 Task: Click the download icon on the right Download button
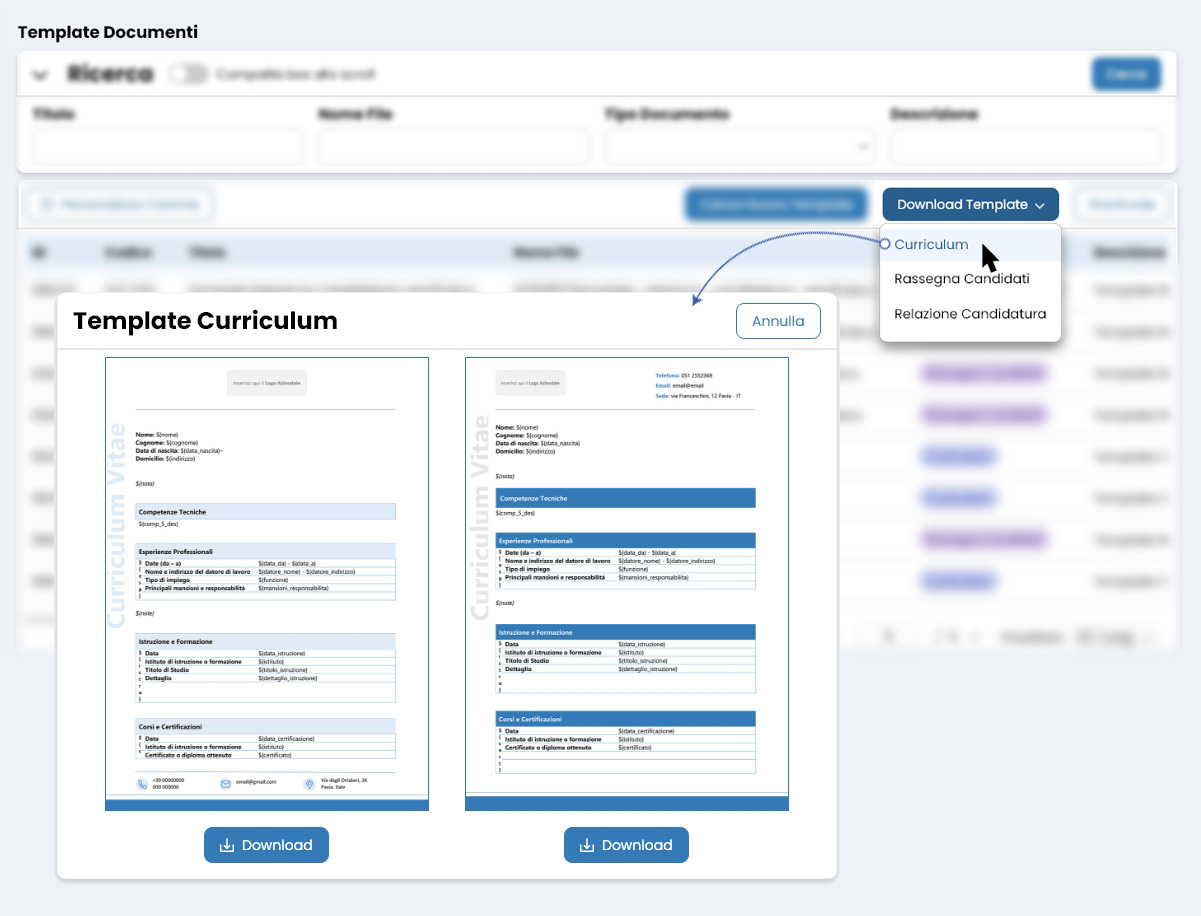point(588,845)
